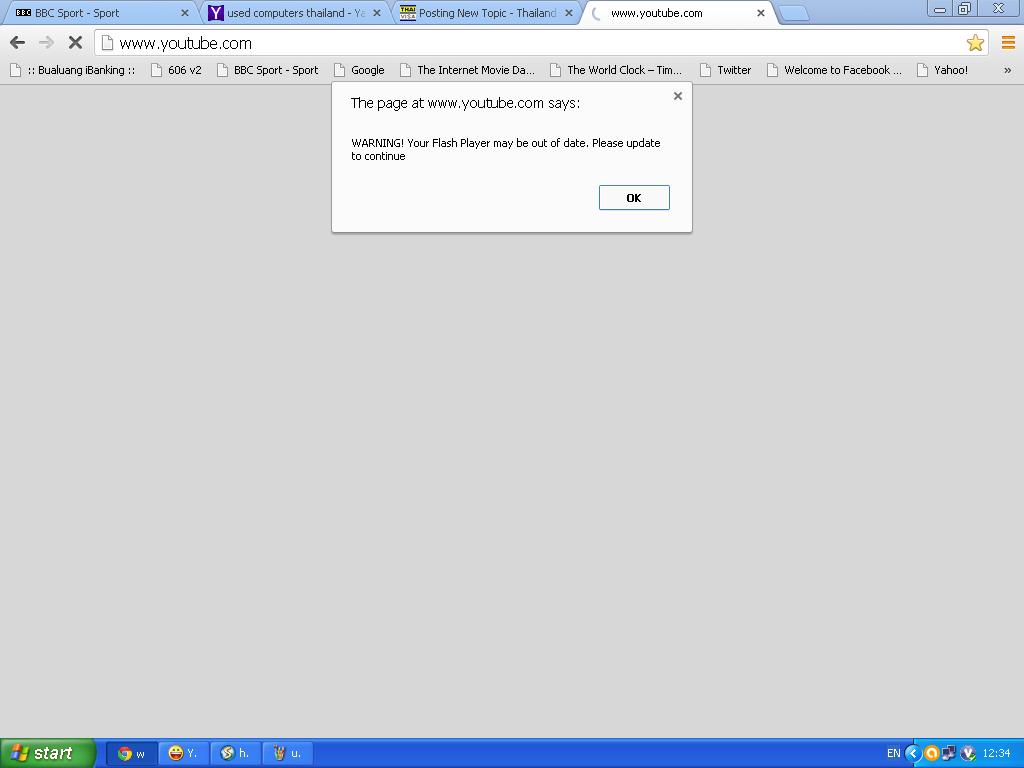Close the used computers thailand tab
This screenshot has height=768, width=1024.
tap(377, 13)
